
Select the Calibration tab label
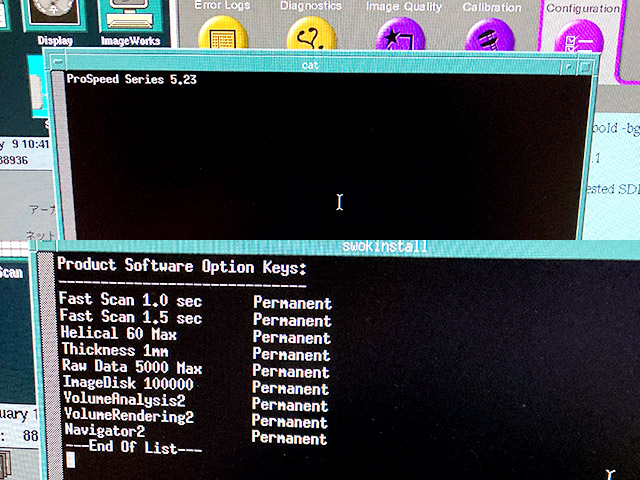(x=492, y=7)
